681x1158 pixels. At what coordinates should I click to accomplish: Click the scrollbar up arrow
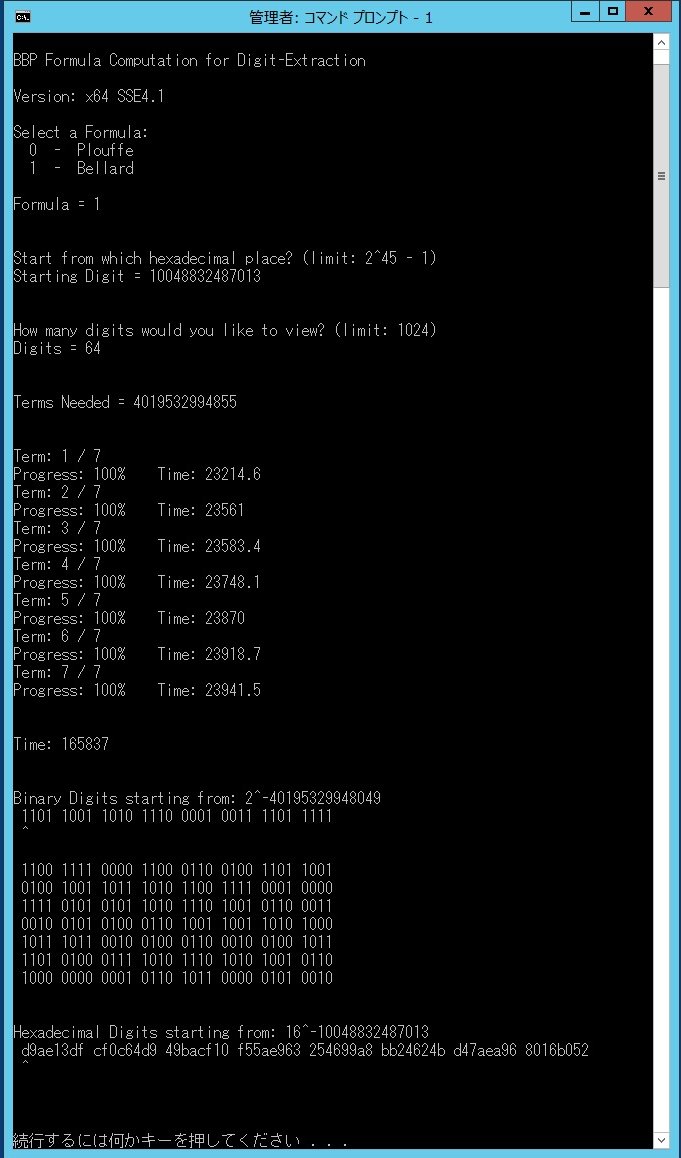click(x=661, y=44)
